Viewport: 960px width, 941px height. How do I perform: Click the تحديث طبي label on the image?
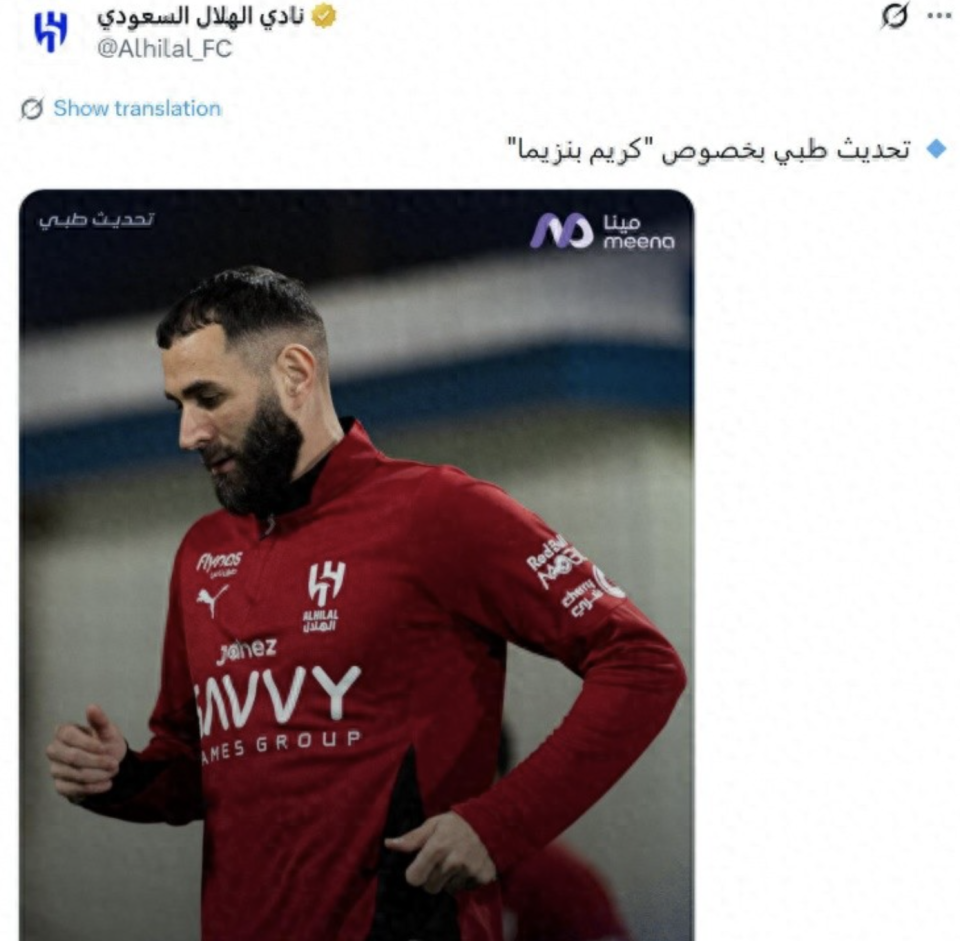pos(96,219)
